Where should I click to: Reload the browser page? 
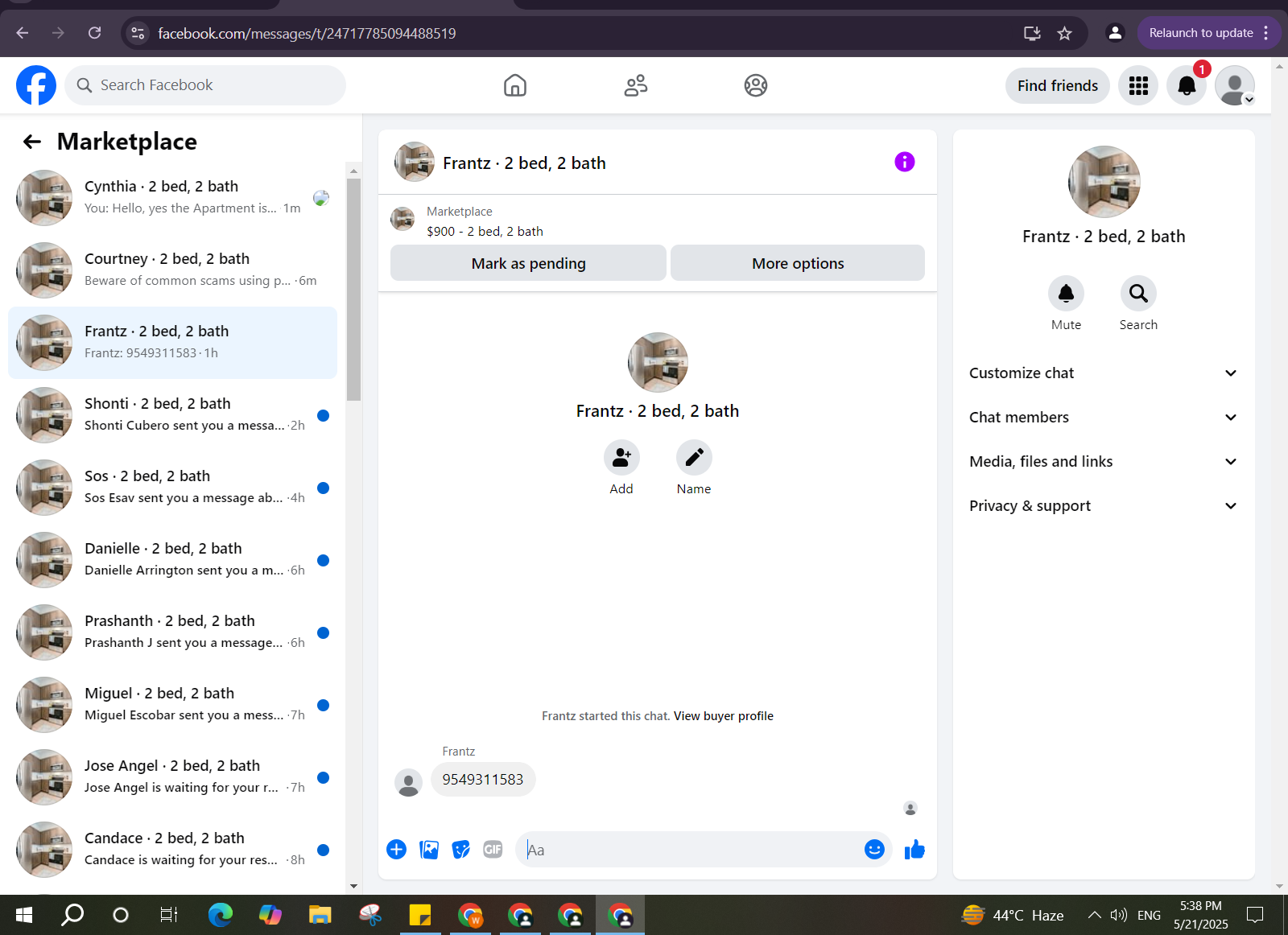click(x=95, y=33)
